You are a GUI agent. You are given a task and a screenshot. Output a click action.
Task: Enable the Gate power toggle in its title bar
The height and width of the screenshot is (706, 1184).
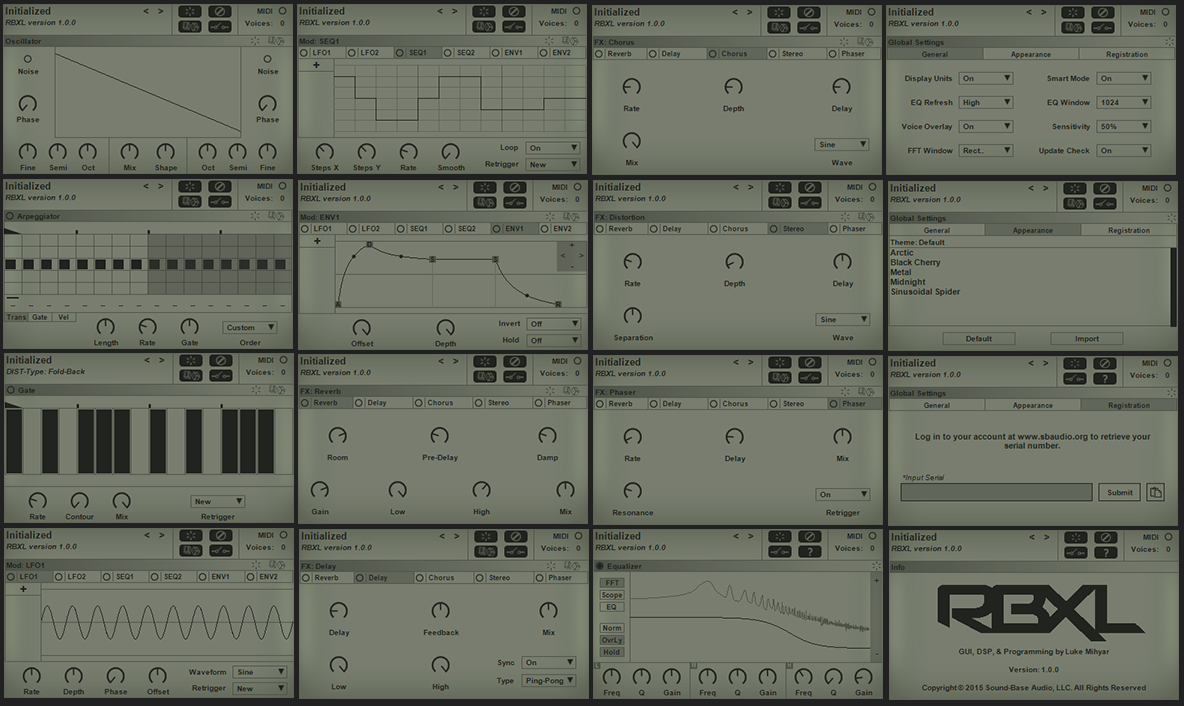pos(11,390)
